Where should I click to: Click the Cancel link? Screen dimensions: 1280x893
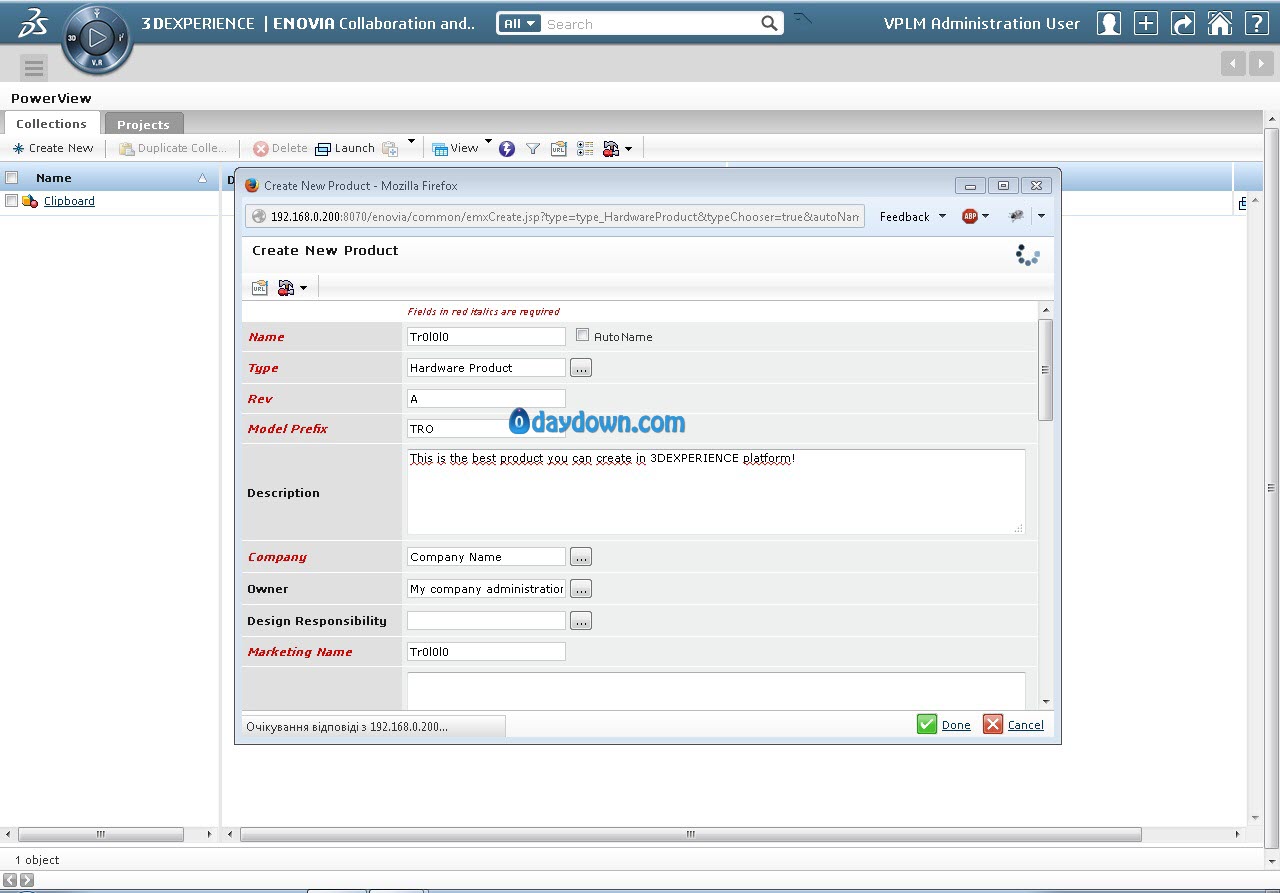[x=1025, y=725]
